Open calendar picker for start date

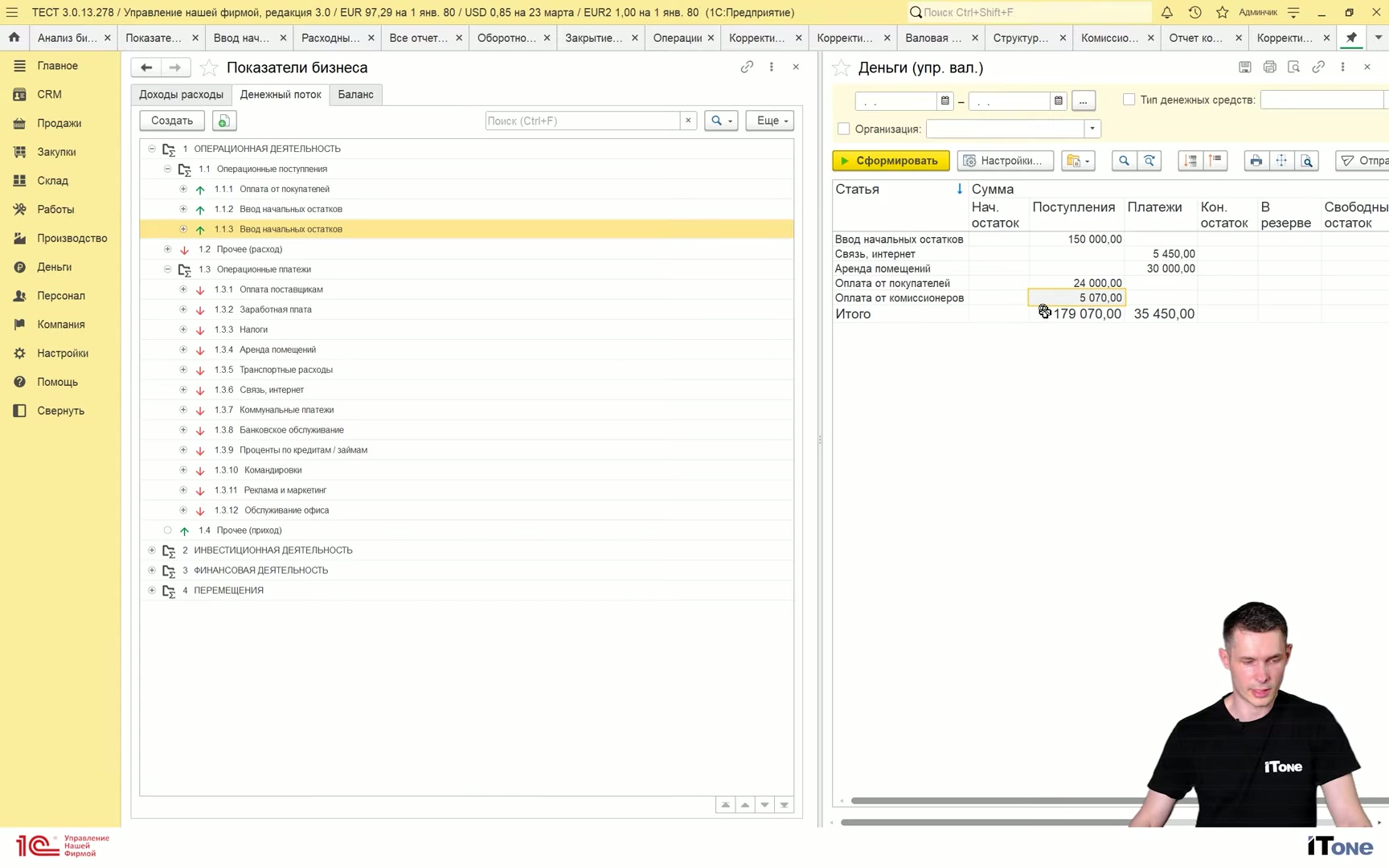[x=945, y=100]
